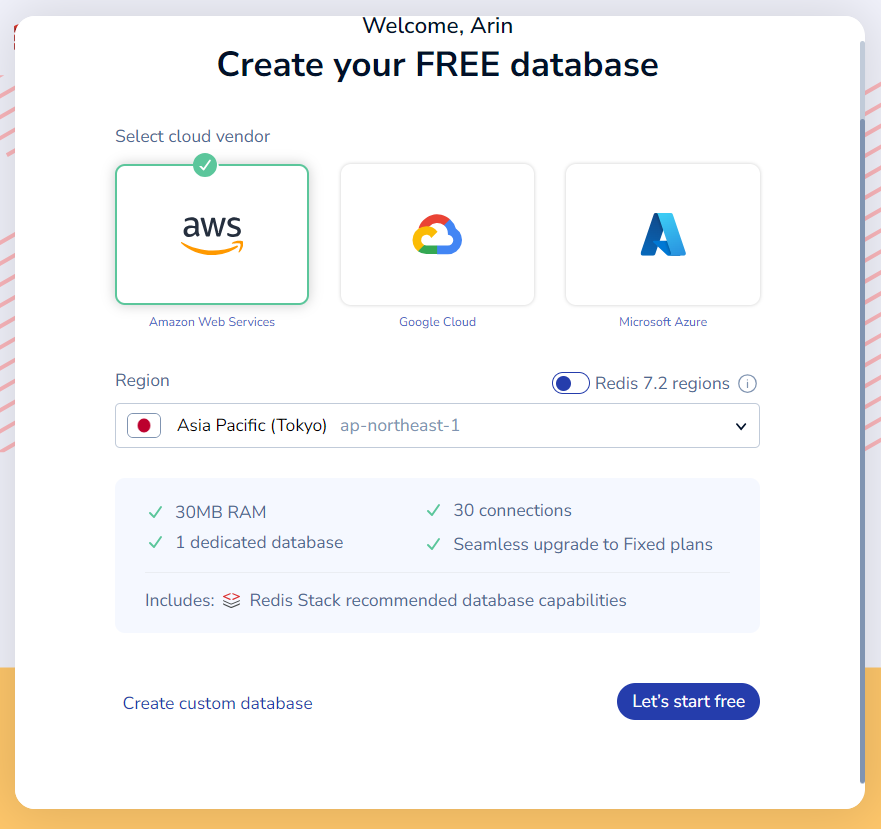Screen dimensions: 881x829
Task: Click the Redis Stack icon beside Includes
Action: tap(231, 600)
